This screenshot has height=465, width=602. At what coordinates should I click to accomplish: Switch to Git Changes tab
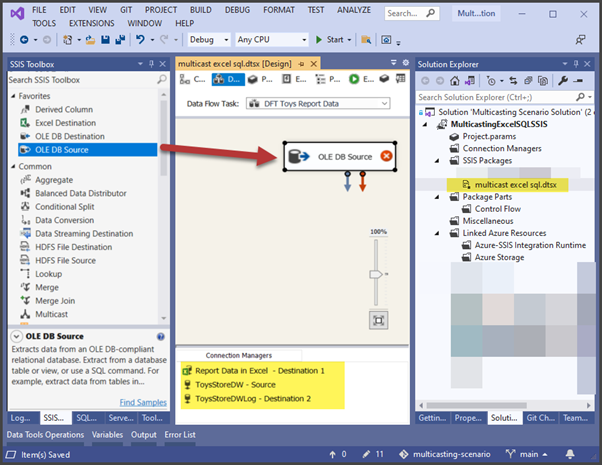(x=540, y=418)
